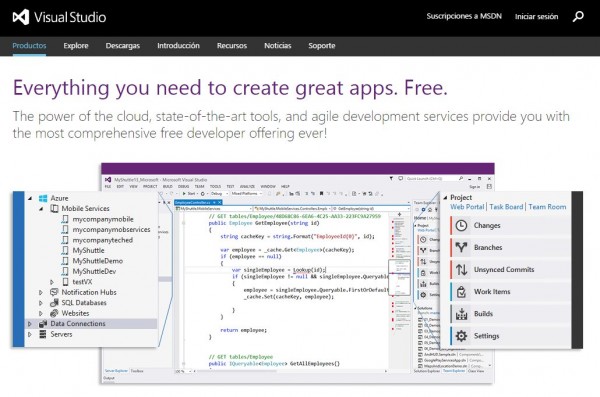Collapse the Project section arrow
Image resolution: width=600 pixels, height=397 pixels.
445,198
